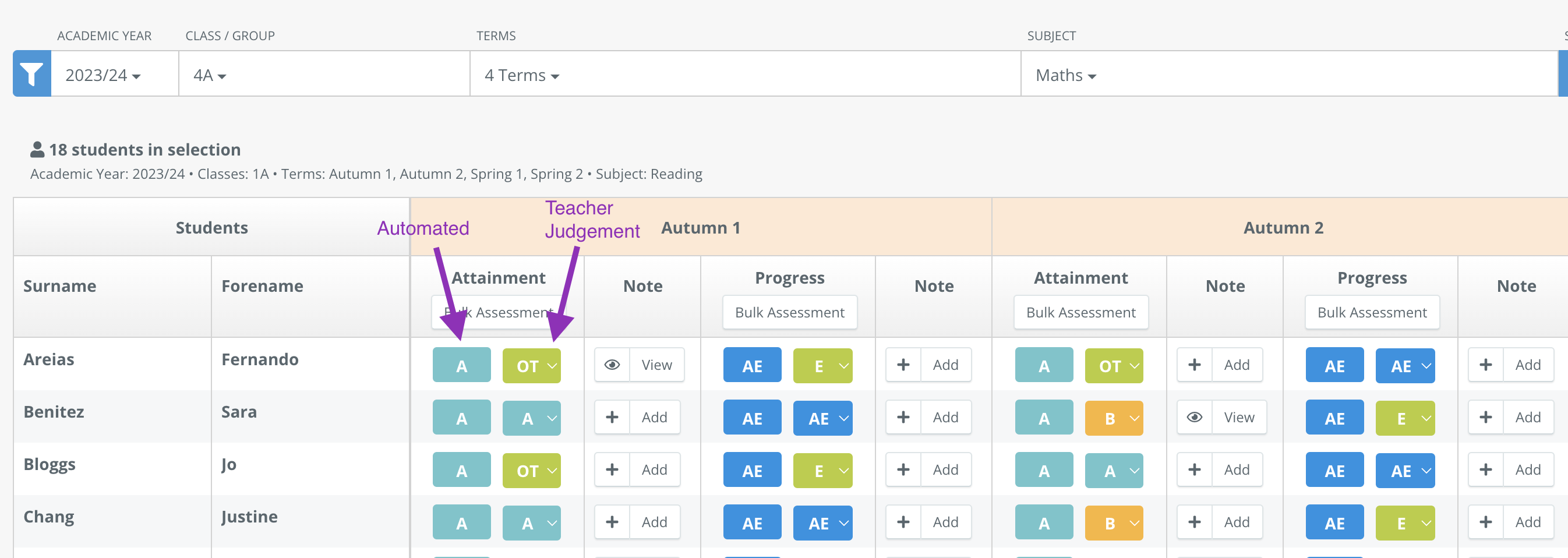Open Chang Autumn 2 B attainment dropdown

click(x=1114, y=522)
